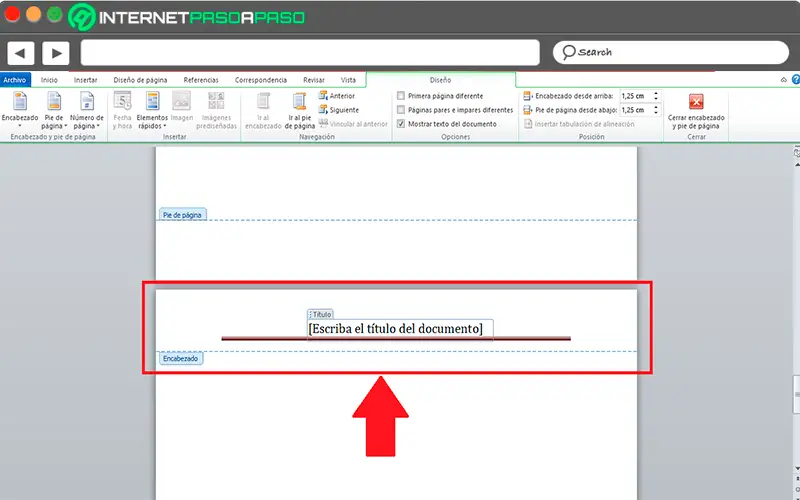Image resolution: width=800 pixels, height=500 pixels.
Task: Click the Pie de página desde abajo icon
Action: [528, 110]
